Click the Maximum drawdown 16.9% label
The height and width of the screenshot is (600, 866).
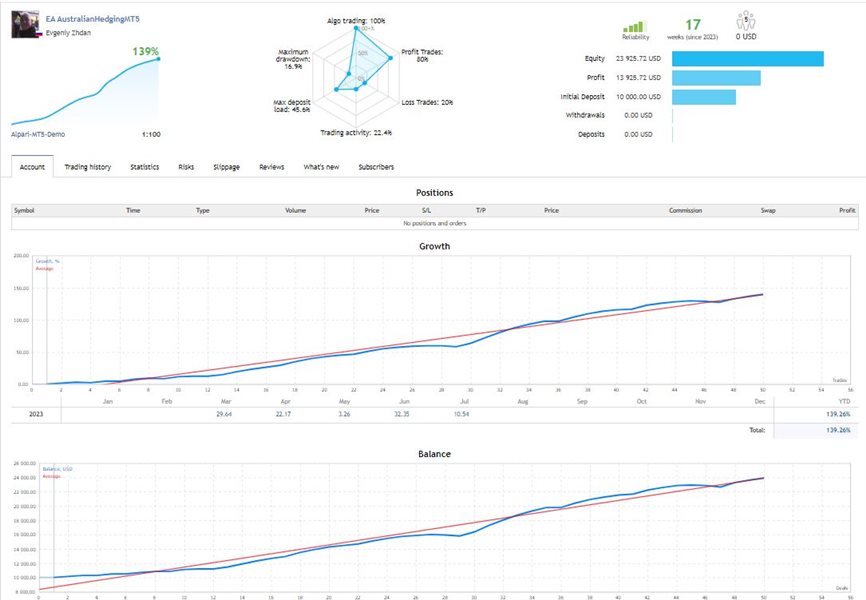(x=293, y=59)
